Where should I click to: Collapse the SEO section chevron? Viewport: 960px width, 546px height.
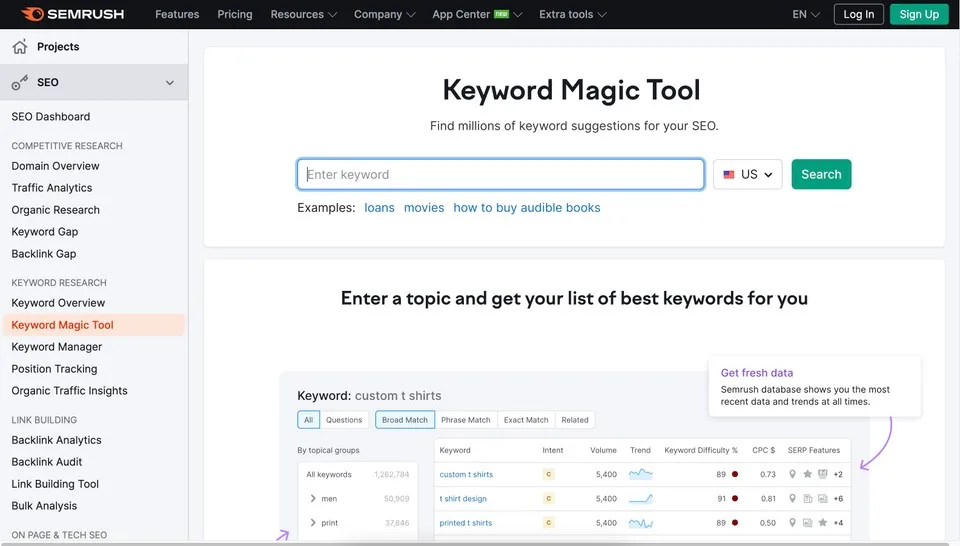tap(170, 83)
